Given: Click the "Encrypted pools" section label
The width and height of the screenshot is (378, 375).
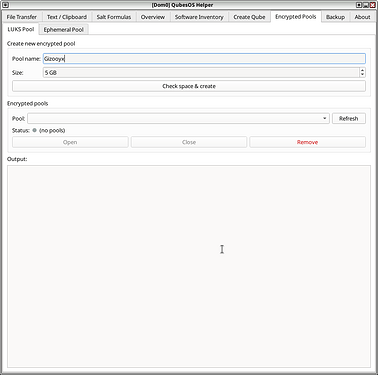Looking at the screenshot, I should point(28,103).
